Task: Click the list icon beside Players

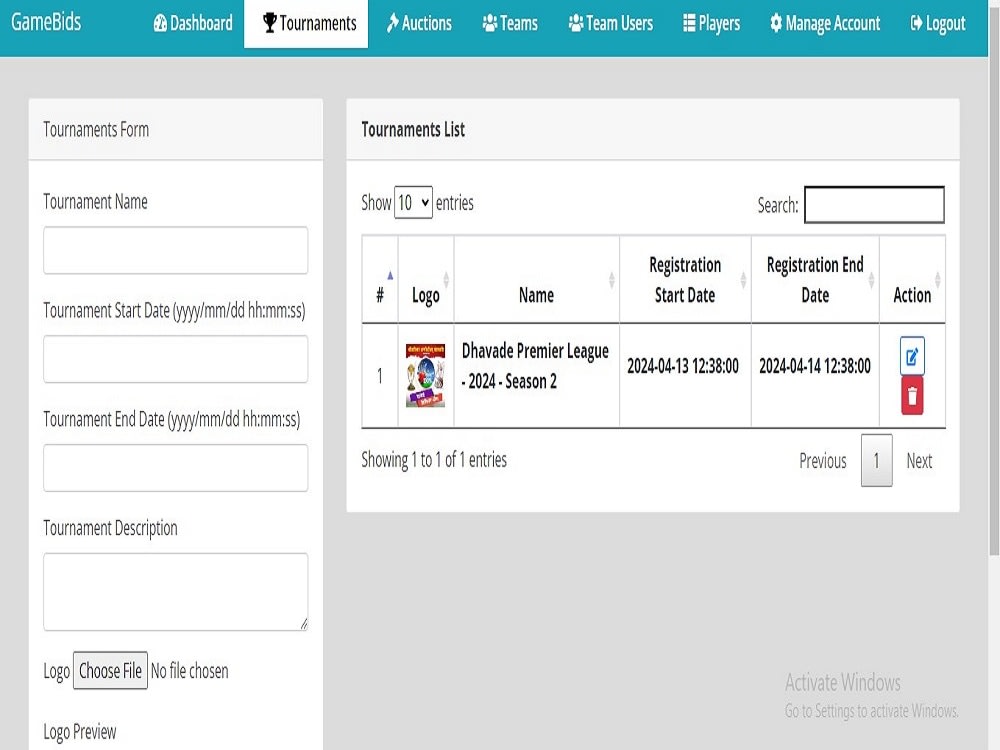Action: [x=689, y=24]
